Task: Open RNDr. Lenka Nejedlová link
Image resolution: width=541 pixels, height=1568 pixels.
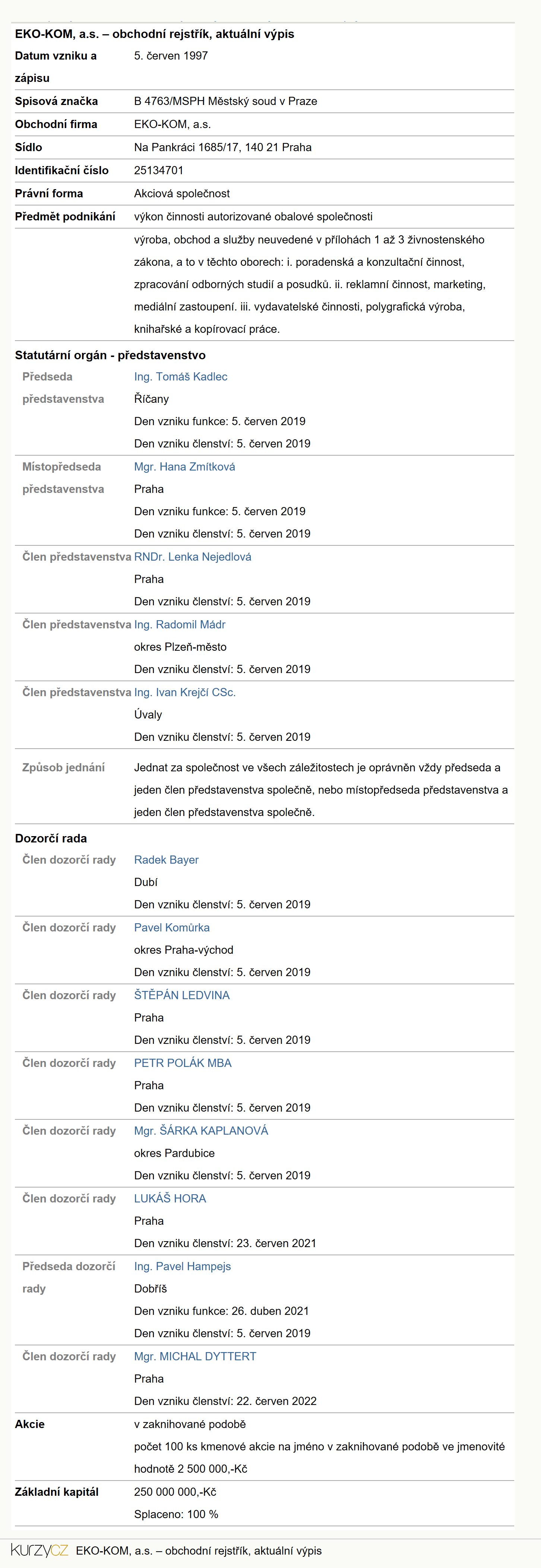Action: [x=193, y=557]
